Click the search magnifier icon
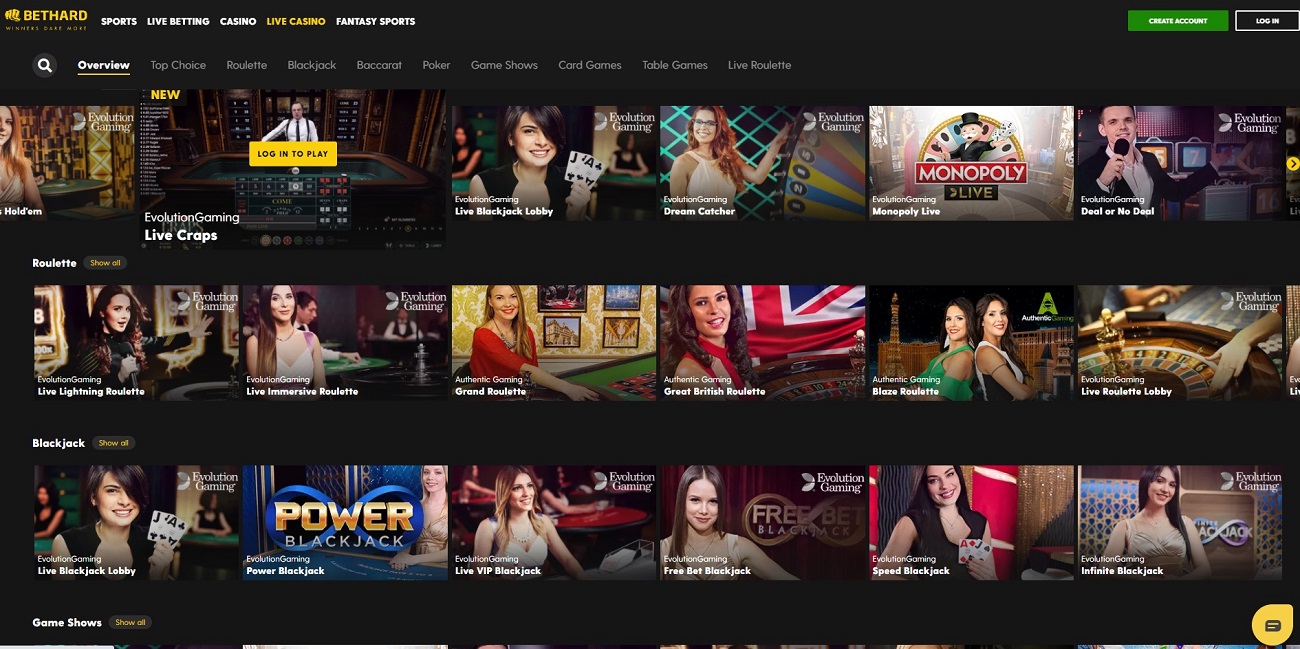The height and width of the screenshot is (649, 1300). (x=45, y=66)
